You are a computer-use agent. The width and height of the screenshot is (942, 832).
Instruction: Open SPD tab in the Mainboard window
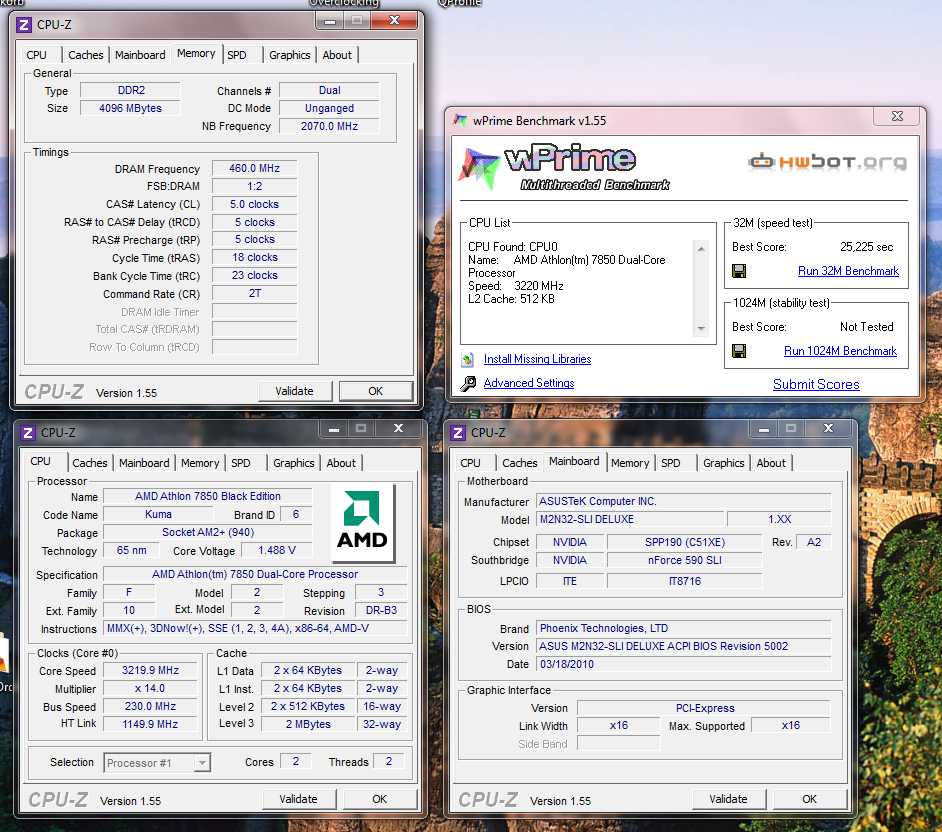point(671,463)
